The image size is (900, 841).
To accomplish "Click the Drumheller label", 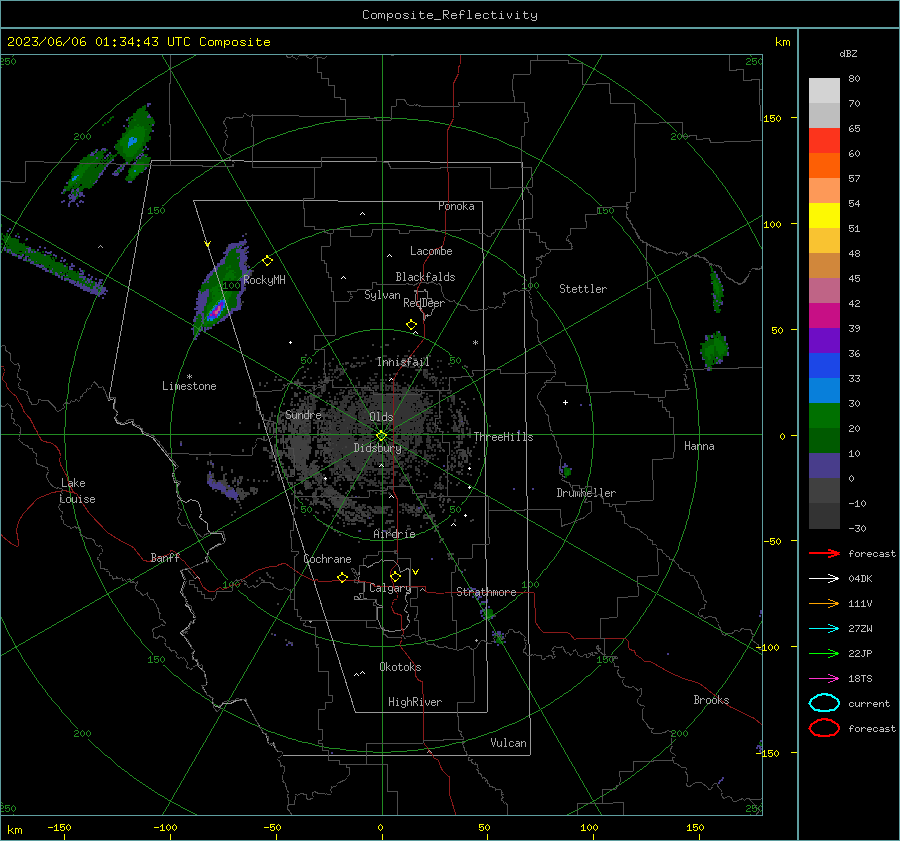I will pos(586,493).
